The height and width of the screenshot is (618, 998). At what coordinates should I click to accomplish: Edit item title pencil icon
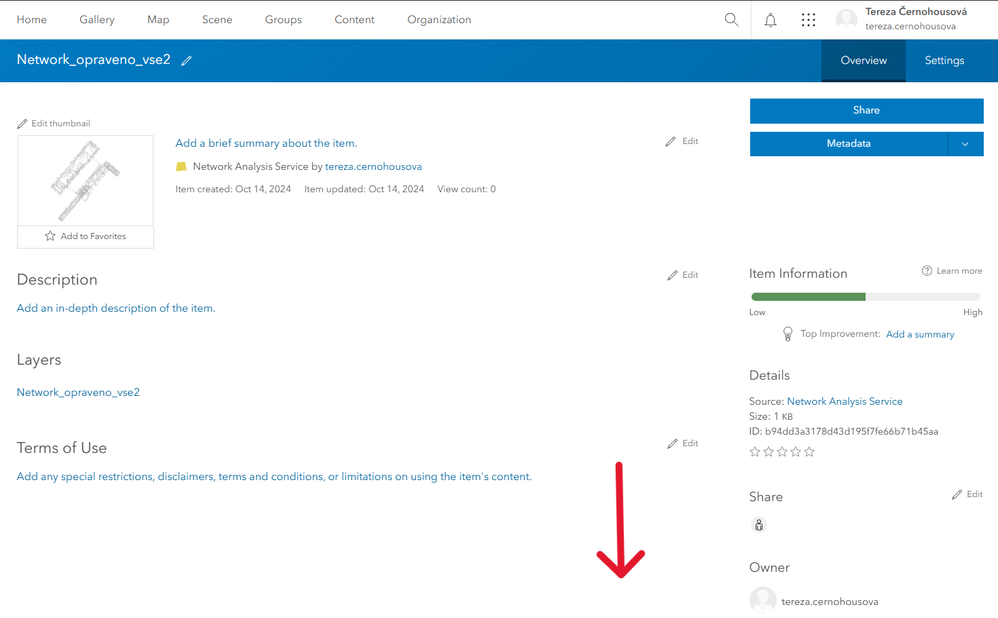186,60
